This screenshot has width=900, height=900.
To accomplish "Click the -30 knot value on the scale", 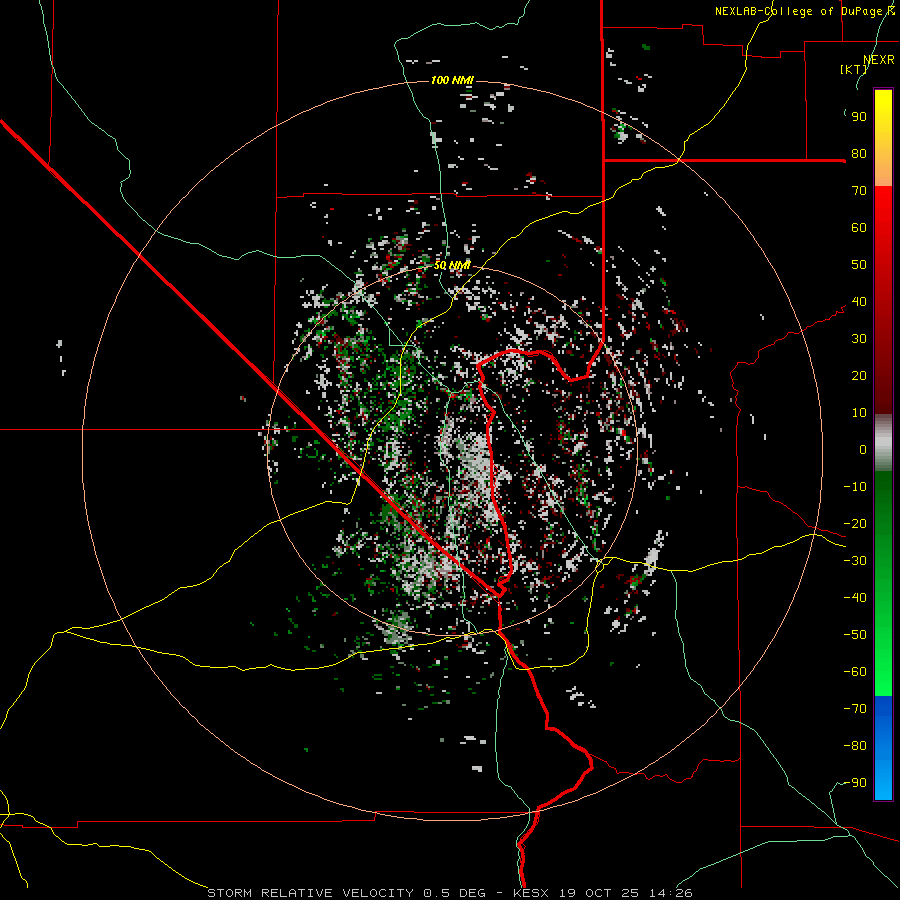I will click(x=855, y=561).
